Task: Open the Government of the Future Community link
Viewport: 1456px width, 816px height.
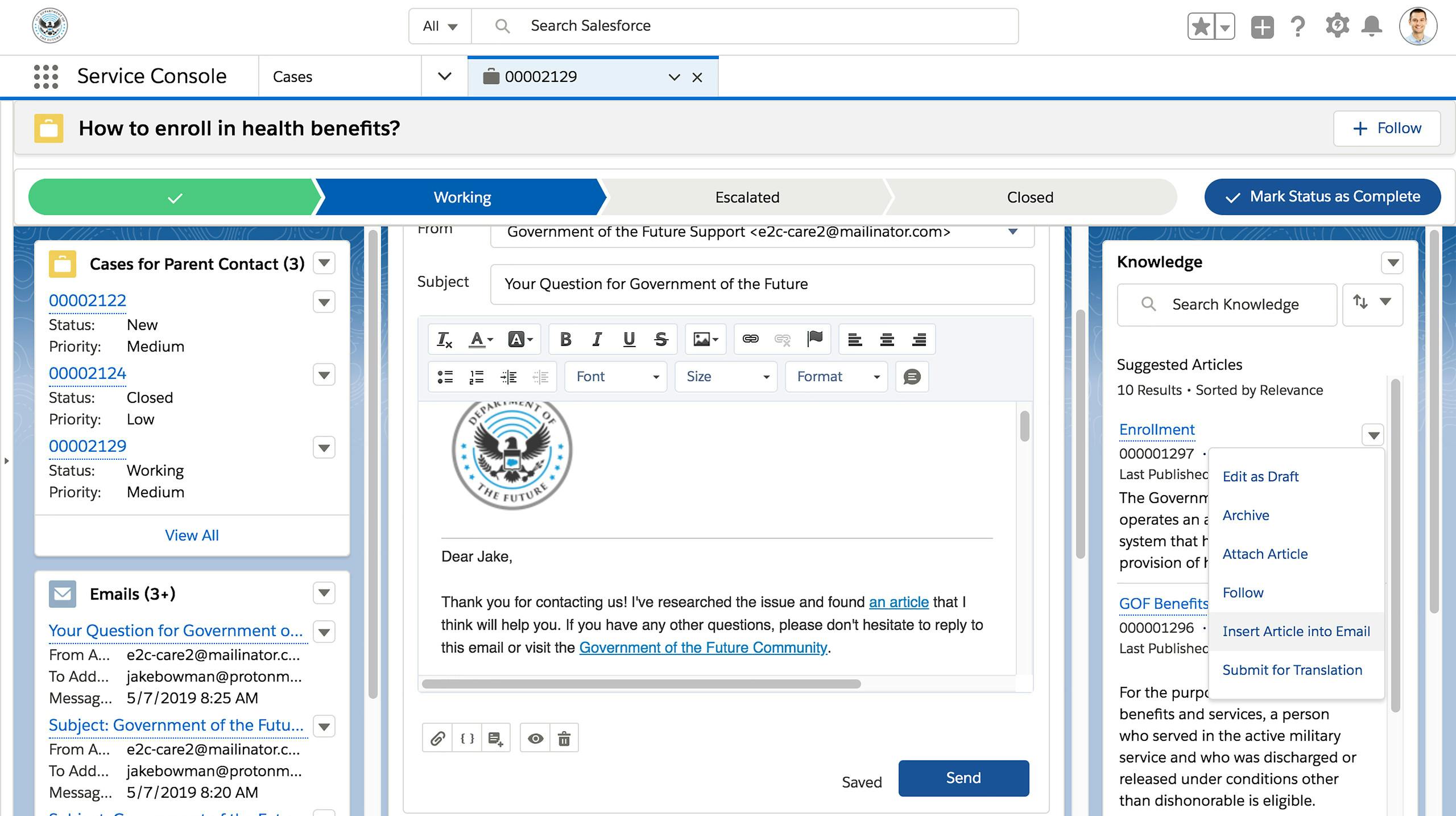Action: (x=703, y=648)
